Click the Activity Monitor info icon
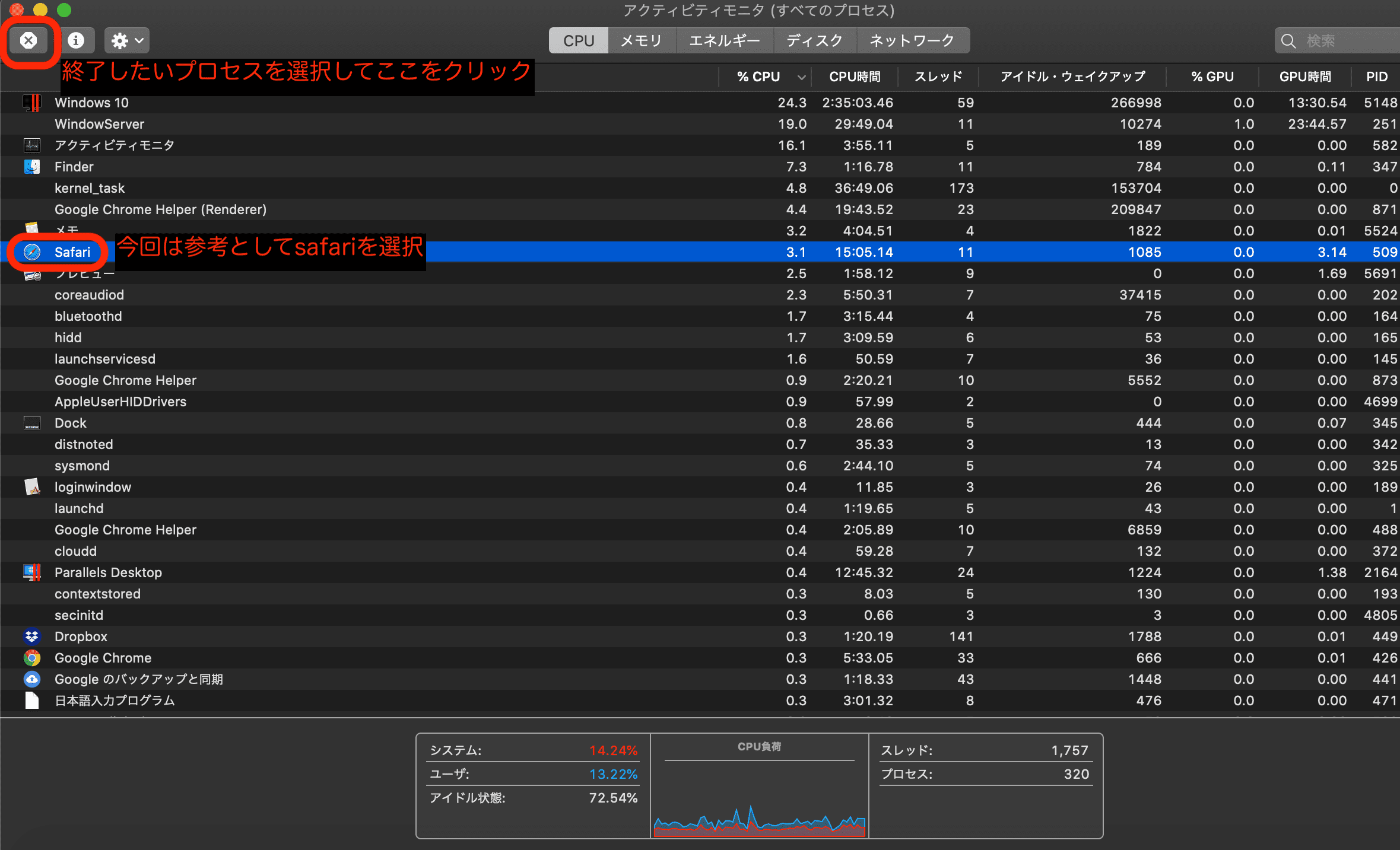 point(77,40)
